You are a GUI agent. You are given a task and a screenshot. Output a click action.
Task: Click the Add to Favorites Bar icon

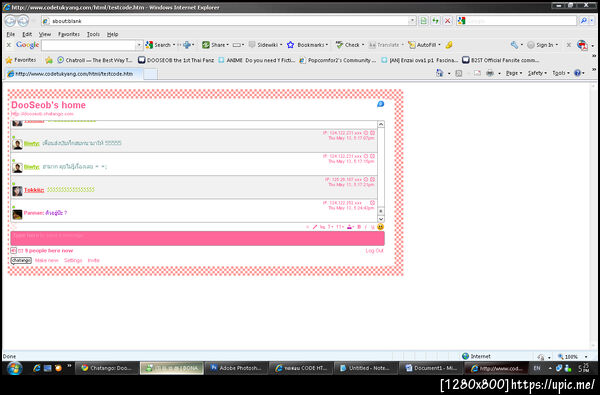(49, 60)
